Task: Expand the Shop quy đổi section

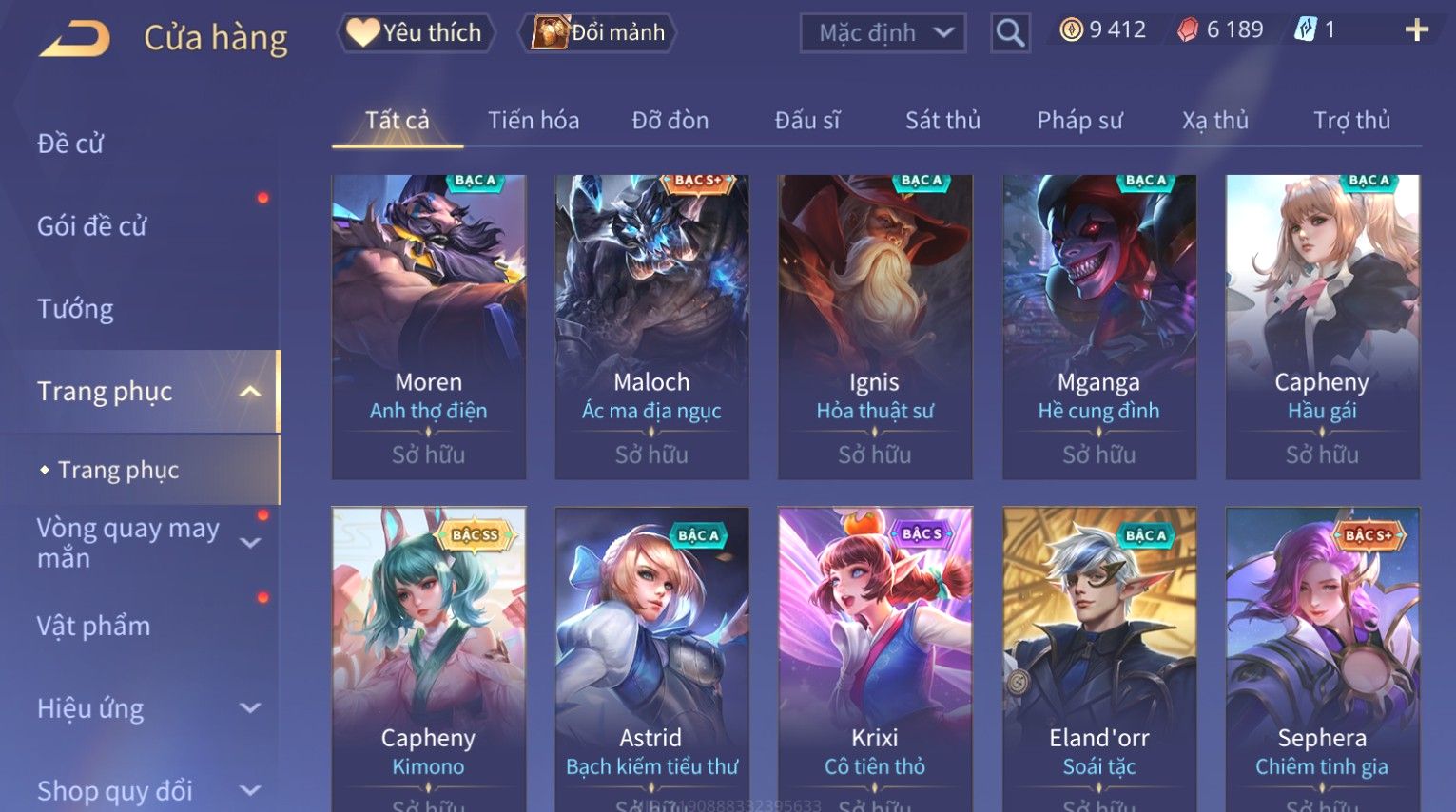Action: 250,790
